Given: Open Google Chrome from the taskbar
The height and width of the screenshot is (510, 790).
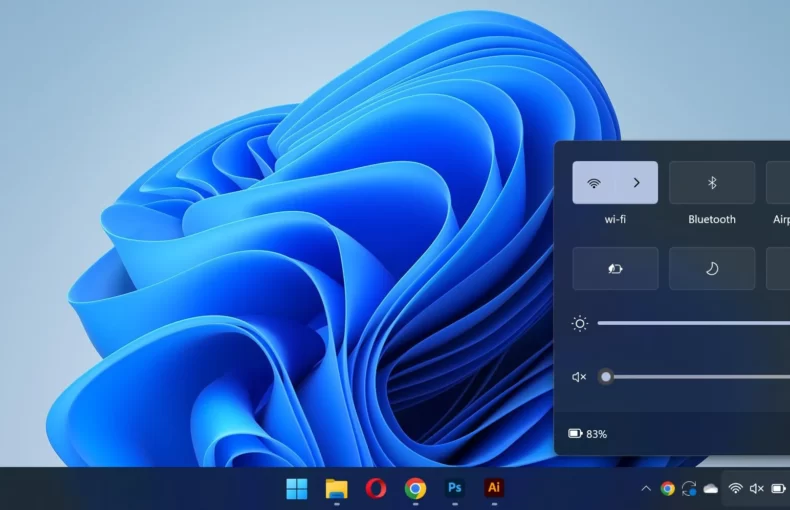Looking at the screenshot, I should click(415, 488).
